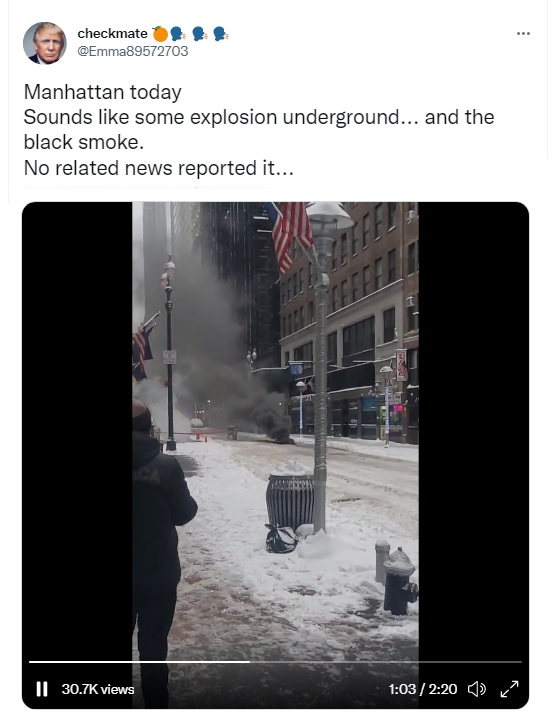Seek within the unplayed grey timeline portion
Screen dimensions: 556x716
pos(386,661)
